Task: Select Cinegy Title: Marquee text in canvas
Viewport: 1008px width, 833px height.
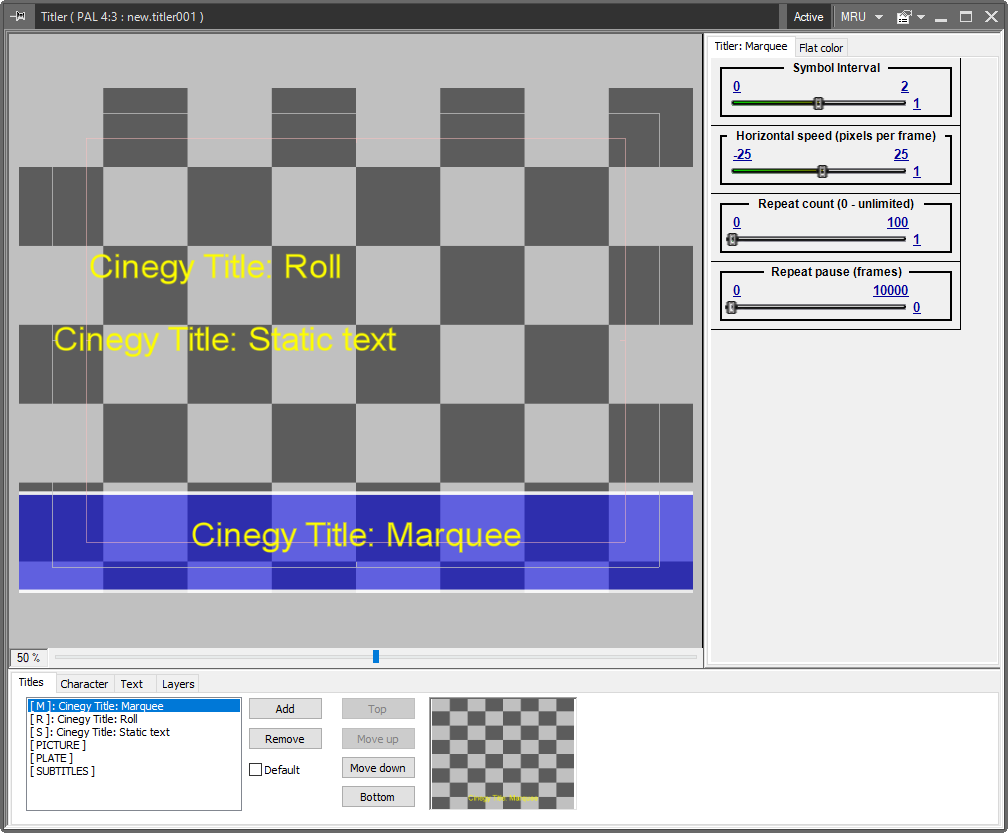Action: pyautogui.click(x=356, y=536)
